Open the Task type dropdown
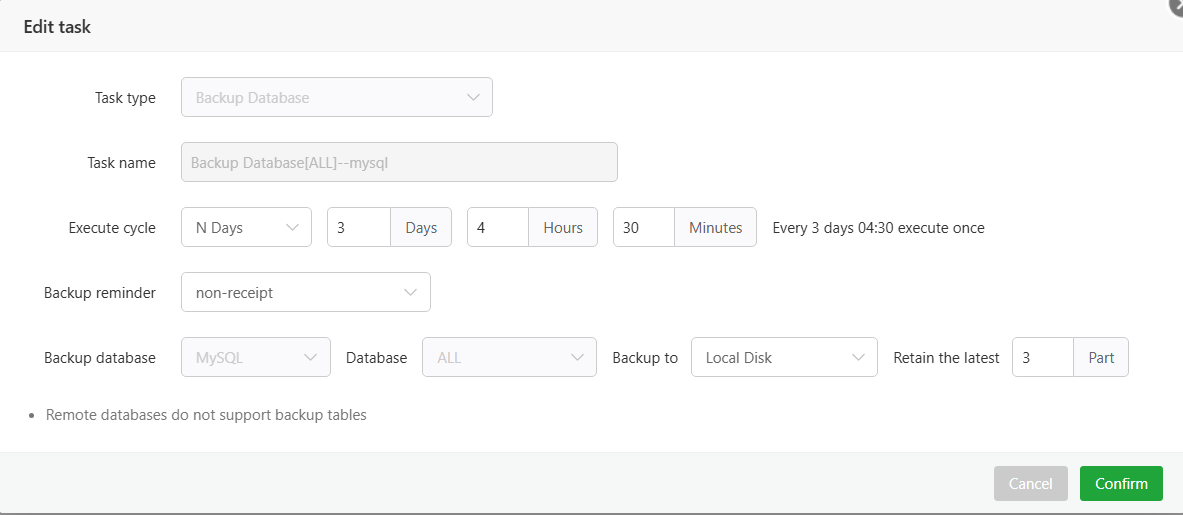This screenshot has height=515, width=1183. pos(336,98)
